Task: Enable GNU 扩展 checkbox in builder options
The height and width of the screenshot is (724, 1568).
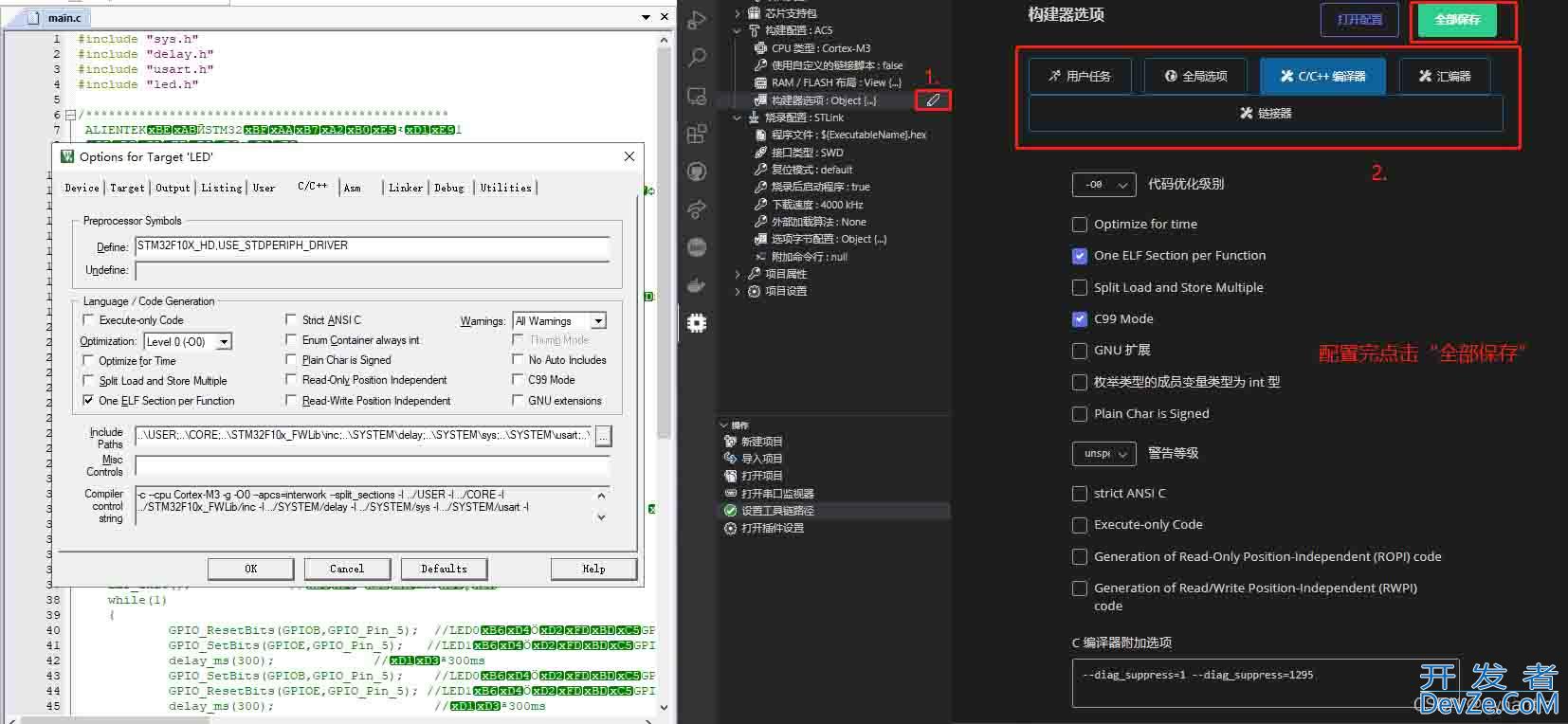Action: point(1079,351)
